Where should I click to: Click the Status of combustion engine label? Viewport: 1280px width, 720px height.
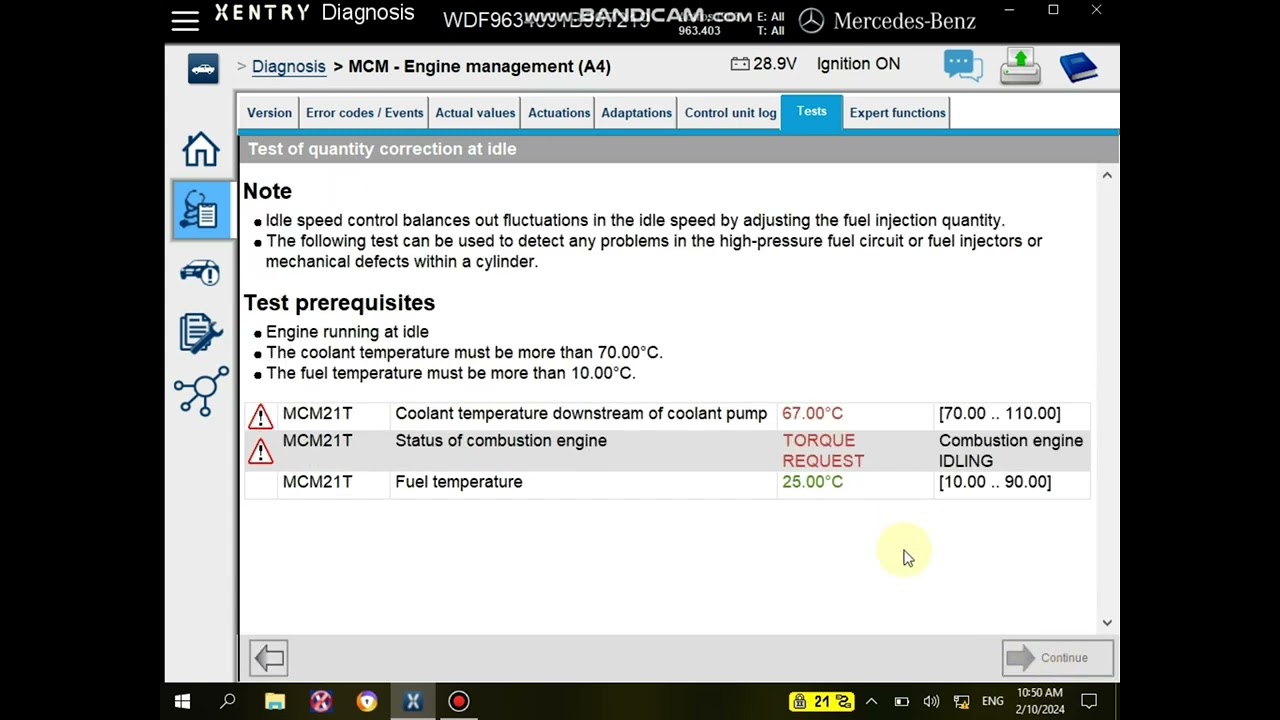[501, 441]
